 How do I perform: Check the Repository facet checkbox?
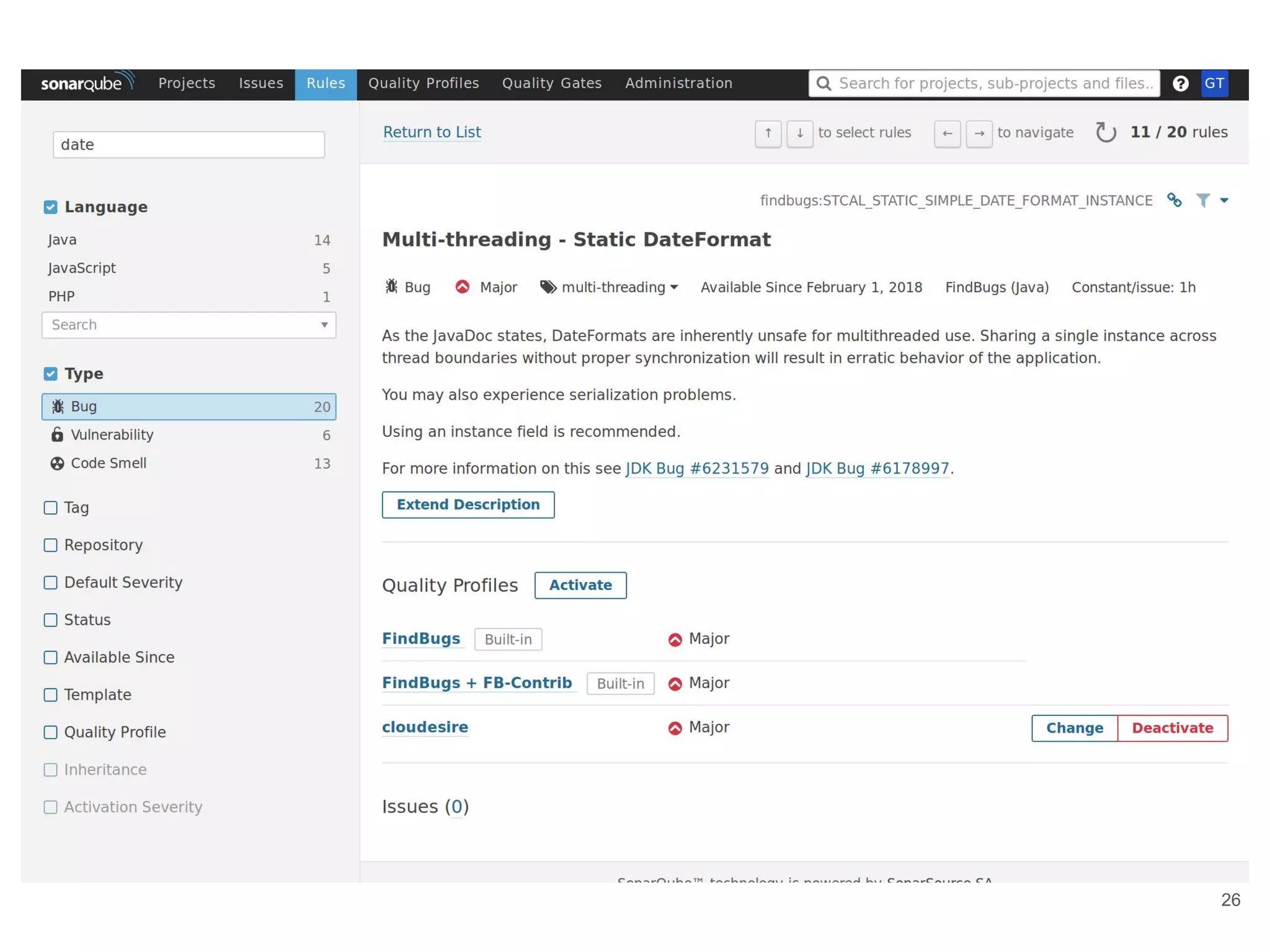[51, 545]
